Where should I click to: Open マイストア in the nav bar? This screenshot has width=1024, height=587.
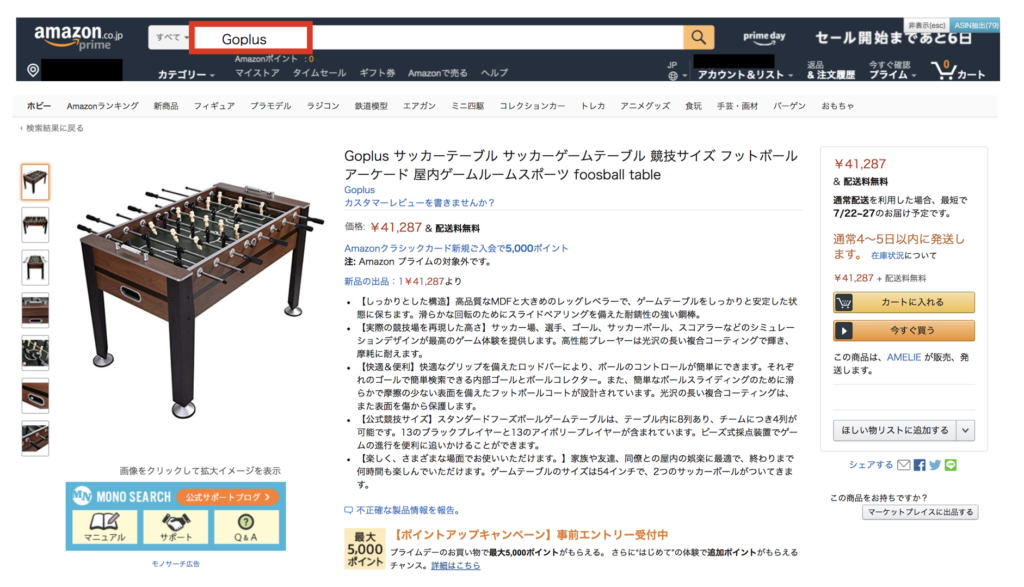pyautogui.click(x=257, y=73)
